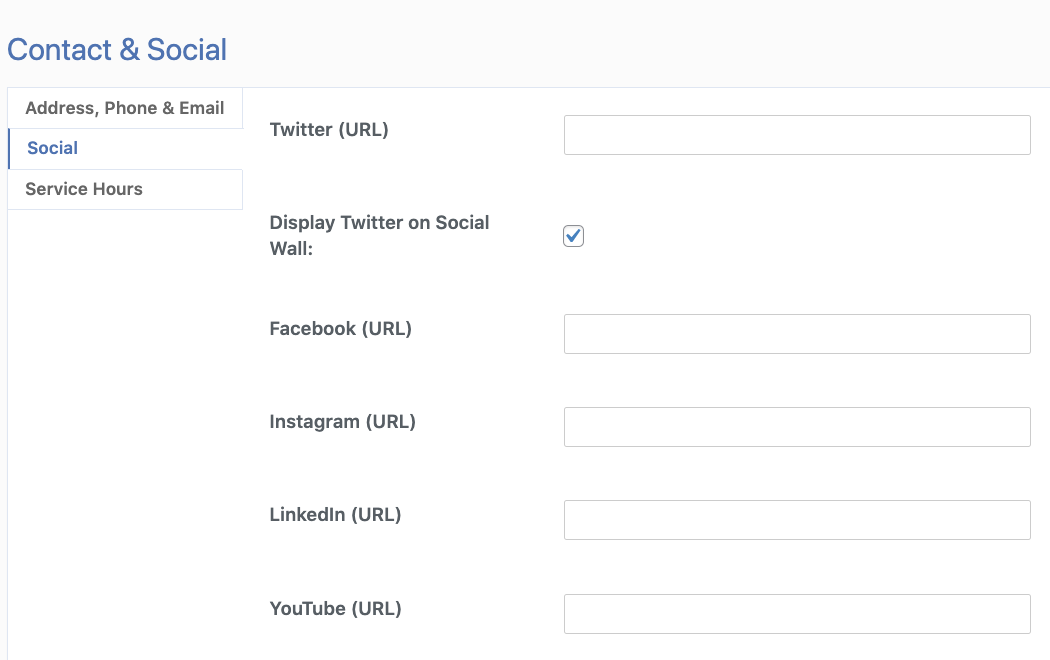
Task: Open the Address, Phone & Email tab
Action: coord(124,108)
